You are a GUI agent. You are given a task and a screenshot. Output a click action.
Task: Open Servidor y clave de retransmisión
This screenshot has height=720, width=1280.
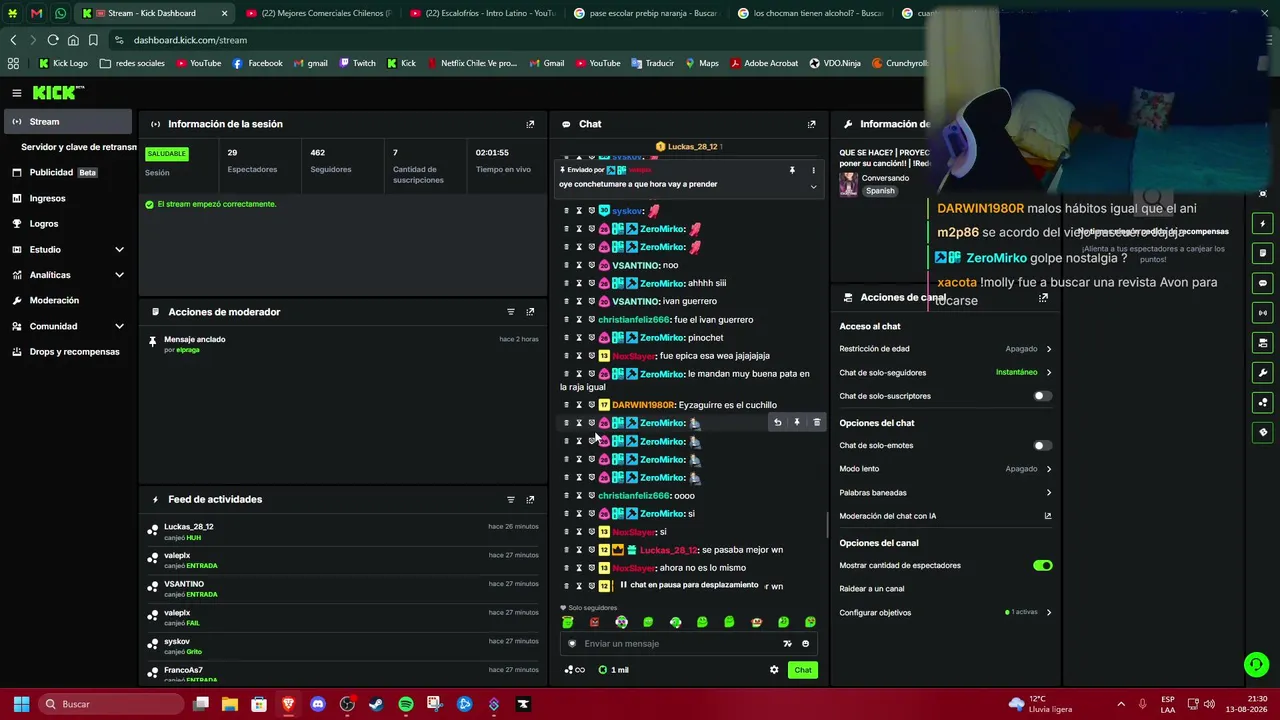[78, 147]
